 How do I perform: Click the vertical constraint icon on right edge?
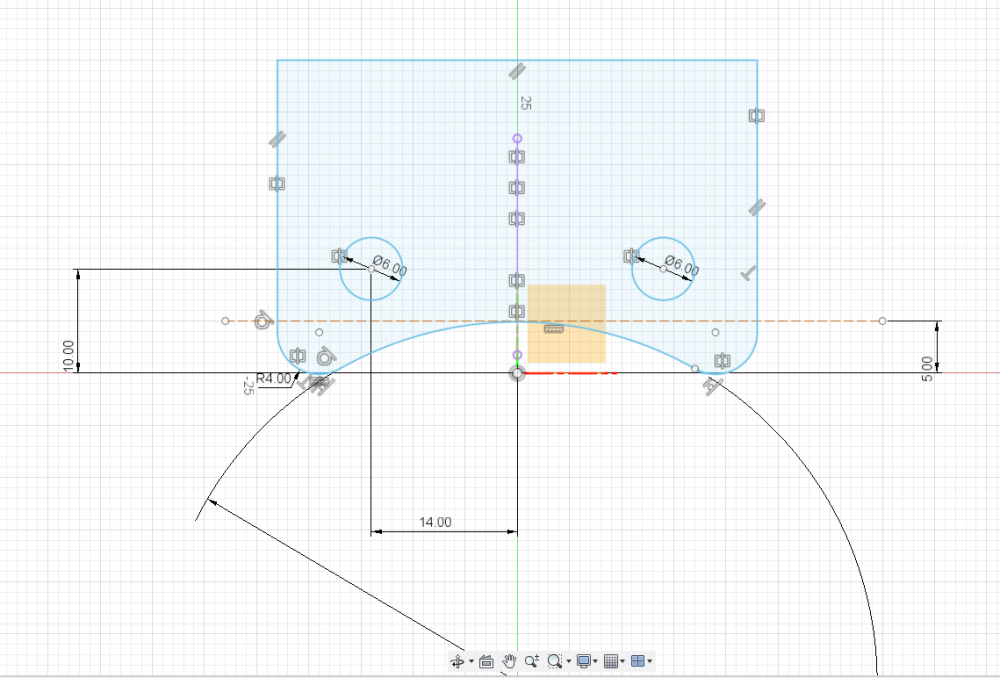click(757, 115)
